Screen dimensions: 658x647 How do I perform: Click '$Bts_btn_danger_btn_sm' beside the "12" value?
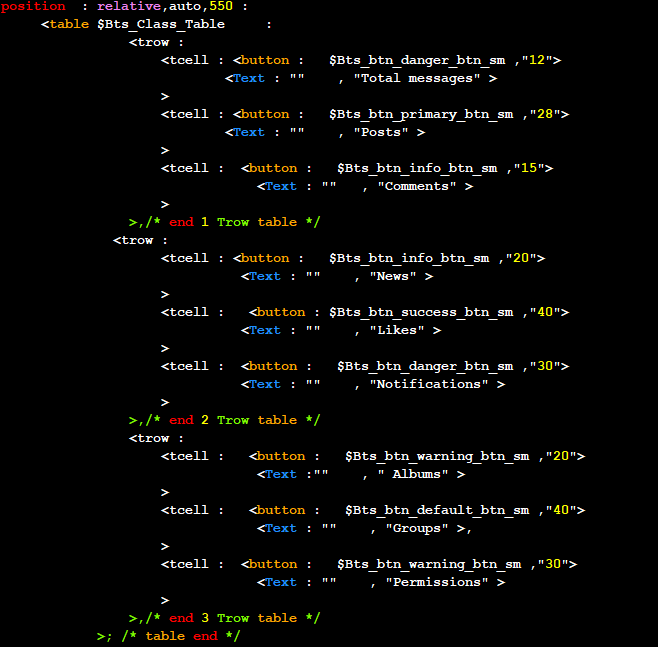pyautogui.click(x=417, y=60)
